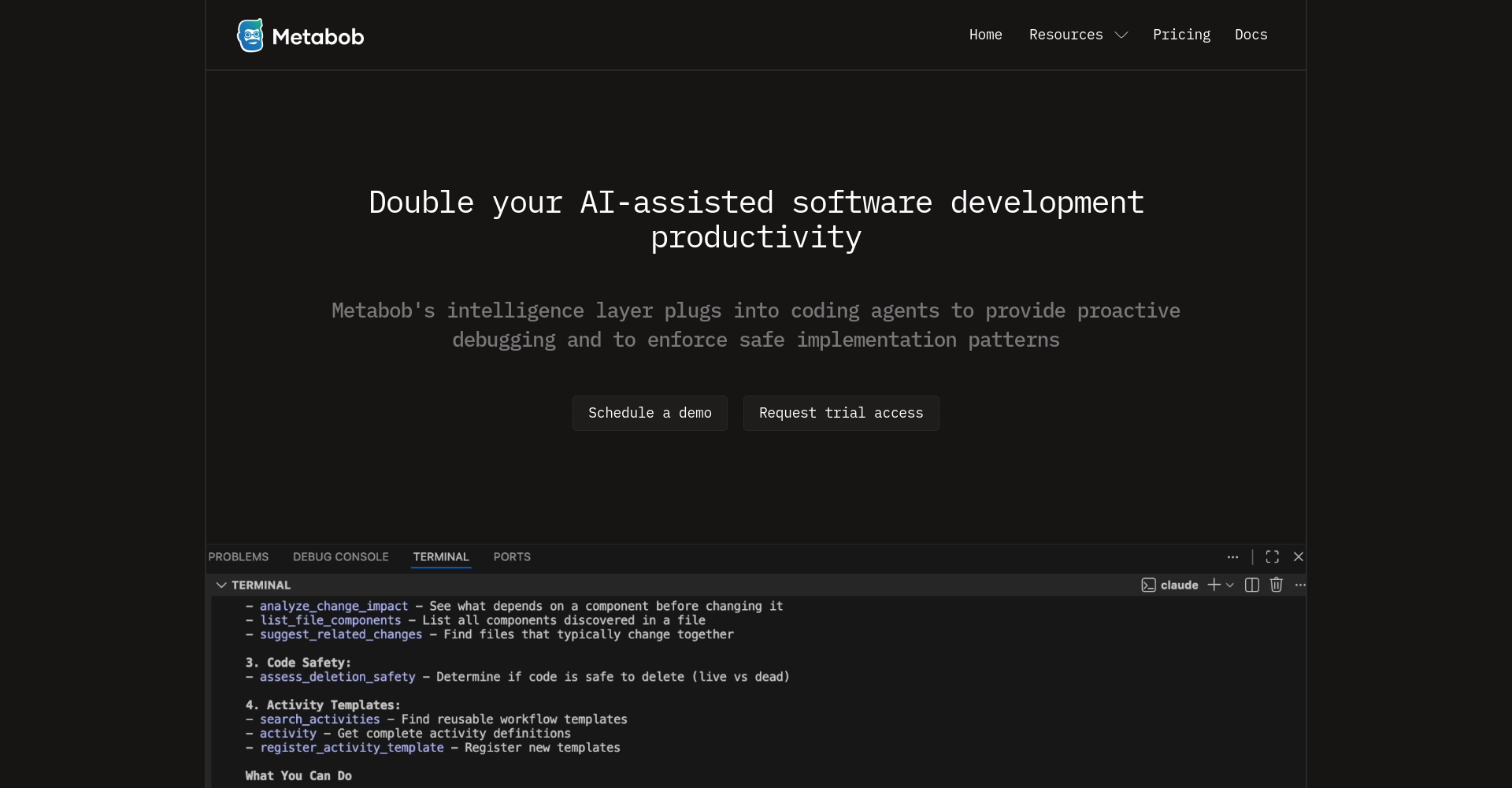Maximize the panel size icon
The image size is (1512, 788).
click(x=1272, y=556)
